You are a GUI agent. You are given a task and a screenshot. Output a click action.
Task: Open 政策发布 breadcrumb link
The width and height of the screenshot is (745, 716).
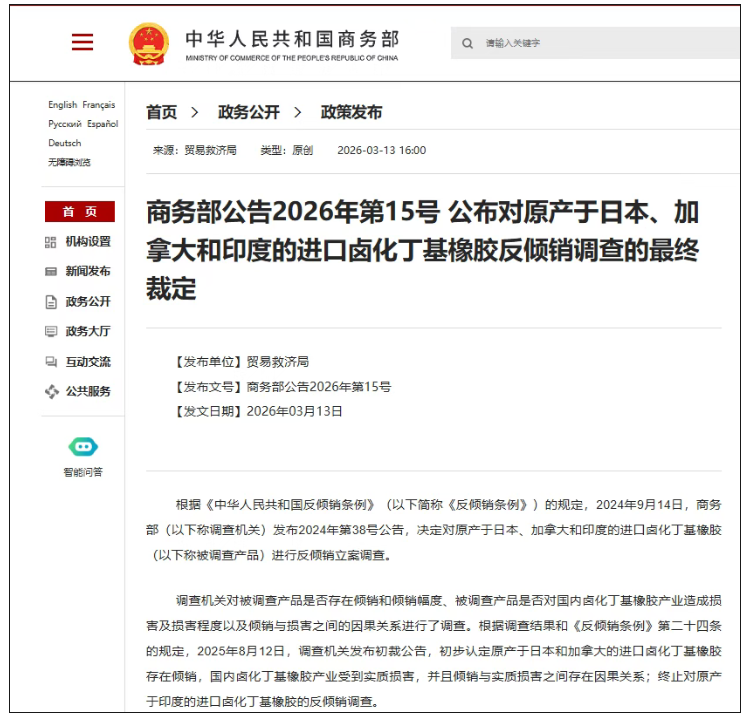click(351, 112)
